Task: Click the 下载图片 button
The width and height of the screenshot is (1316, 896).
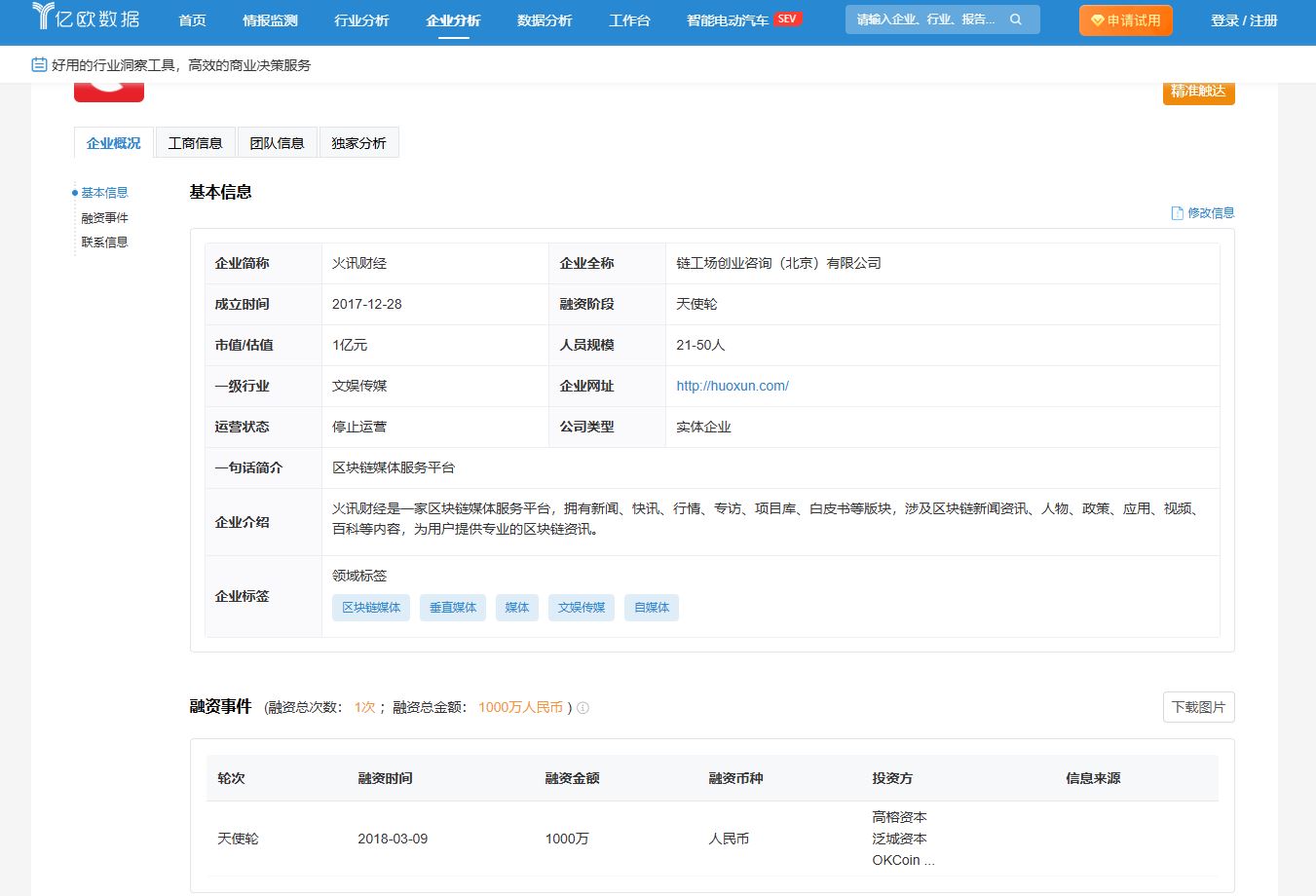Action: (x=1198, y=707)
